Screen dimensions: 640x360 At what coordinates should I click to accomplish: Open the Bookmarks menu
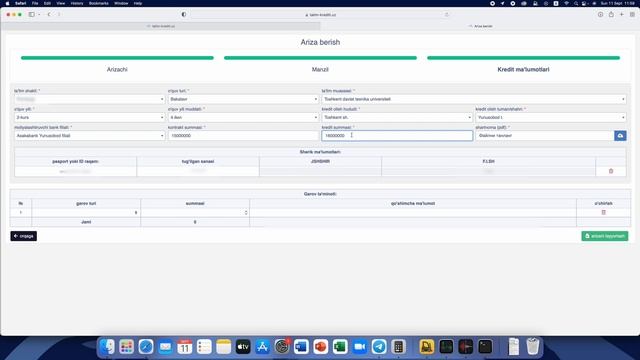pos(99,3)
